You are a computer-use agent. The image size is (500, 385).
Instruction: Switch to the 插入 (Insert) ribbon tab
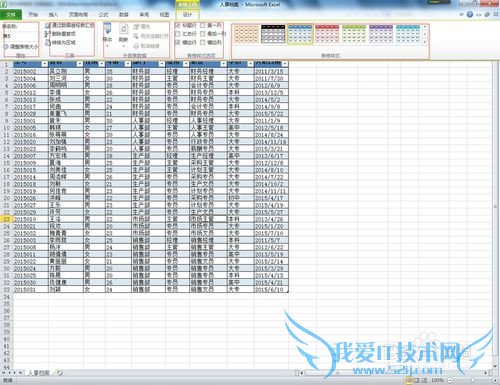[x=53, y=15]
